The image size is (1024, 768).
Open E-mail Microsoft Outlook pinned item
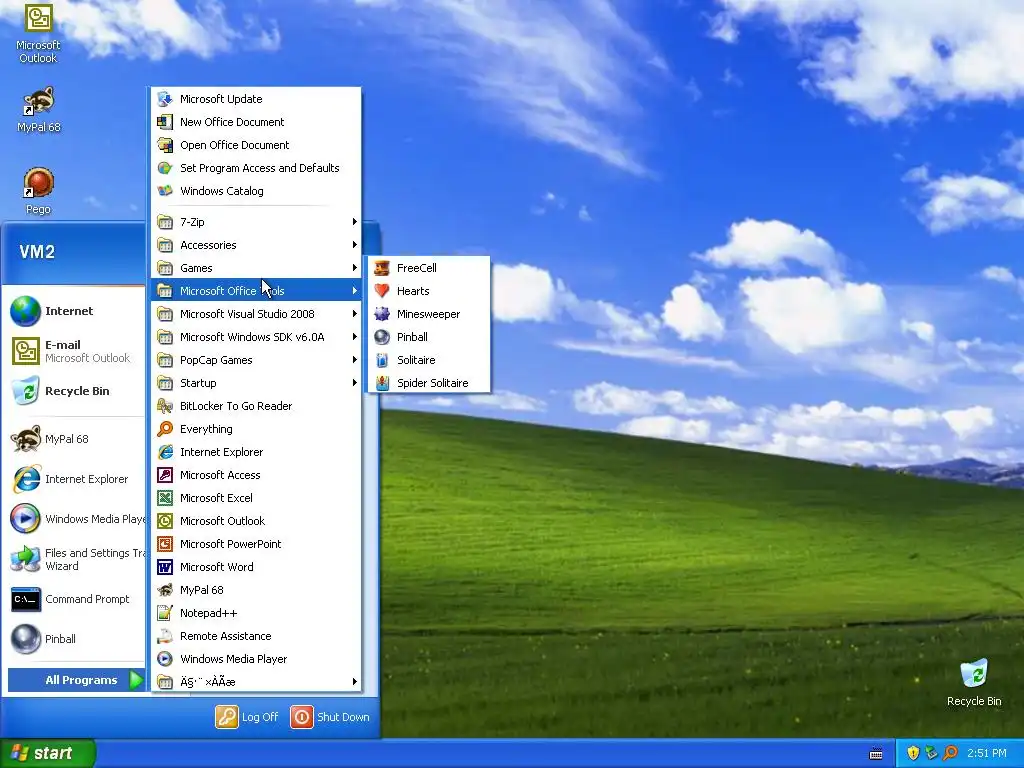tap(72, 351)
